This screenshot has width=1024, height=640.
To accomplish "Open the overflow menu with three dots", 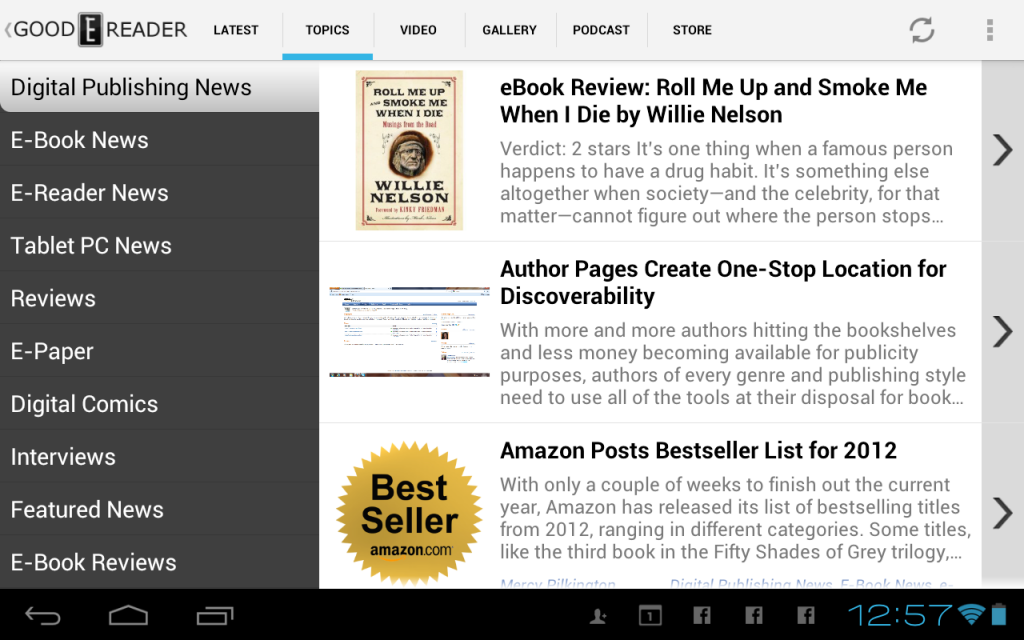I will (990, 30).
